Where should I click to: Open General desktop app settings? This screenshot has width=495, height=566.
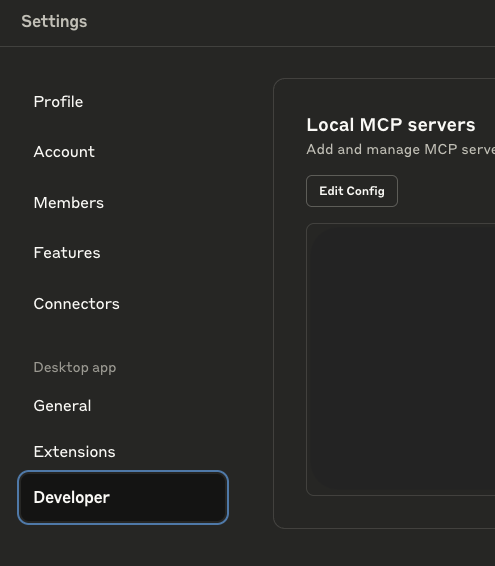(x=62, y=406)
